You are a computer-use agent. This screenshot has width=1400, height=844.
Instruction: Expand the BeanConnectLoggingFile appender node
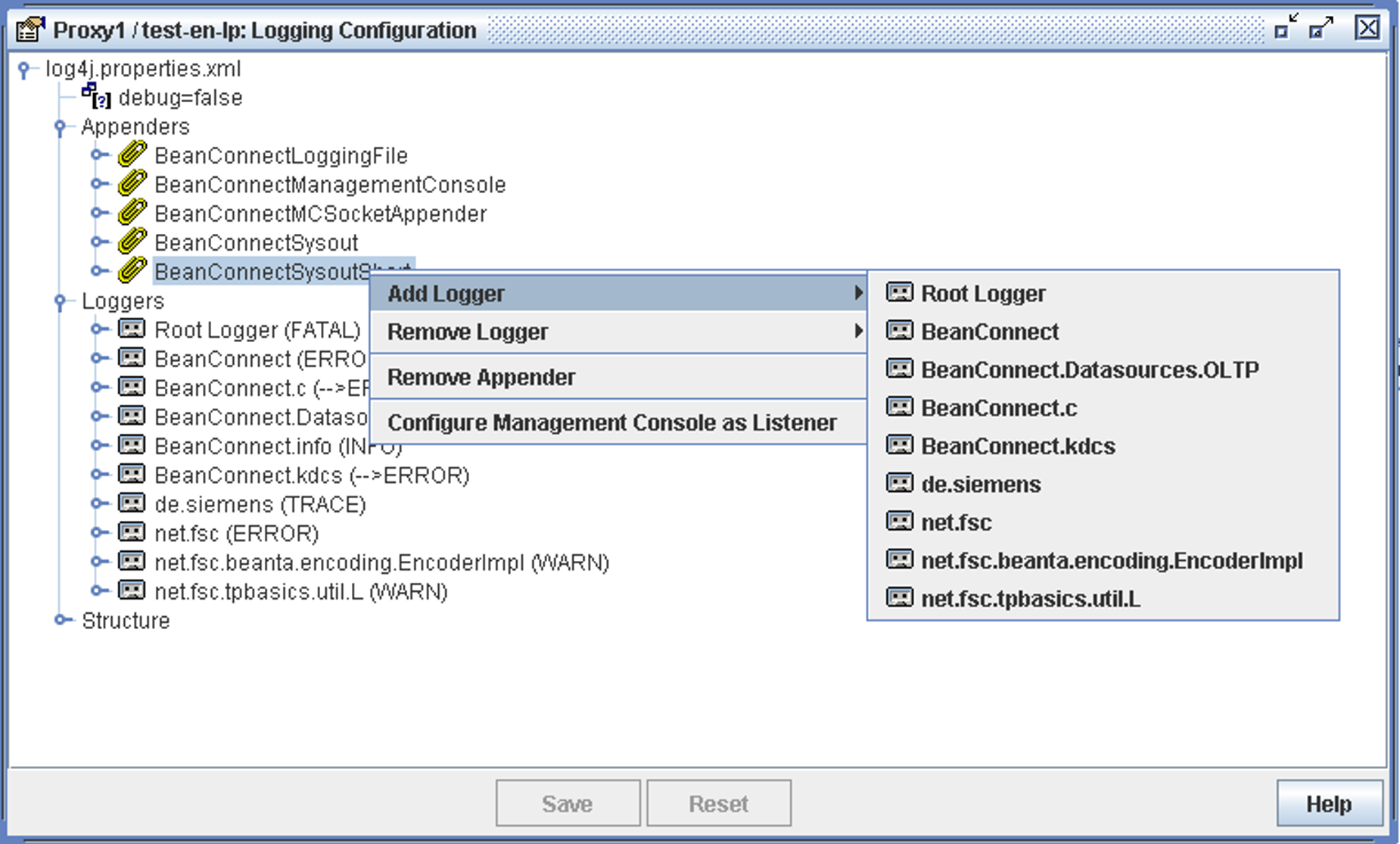click(100, 155)
